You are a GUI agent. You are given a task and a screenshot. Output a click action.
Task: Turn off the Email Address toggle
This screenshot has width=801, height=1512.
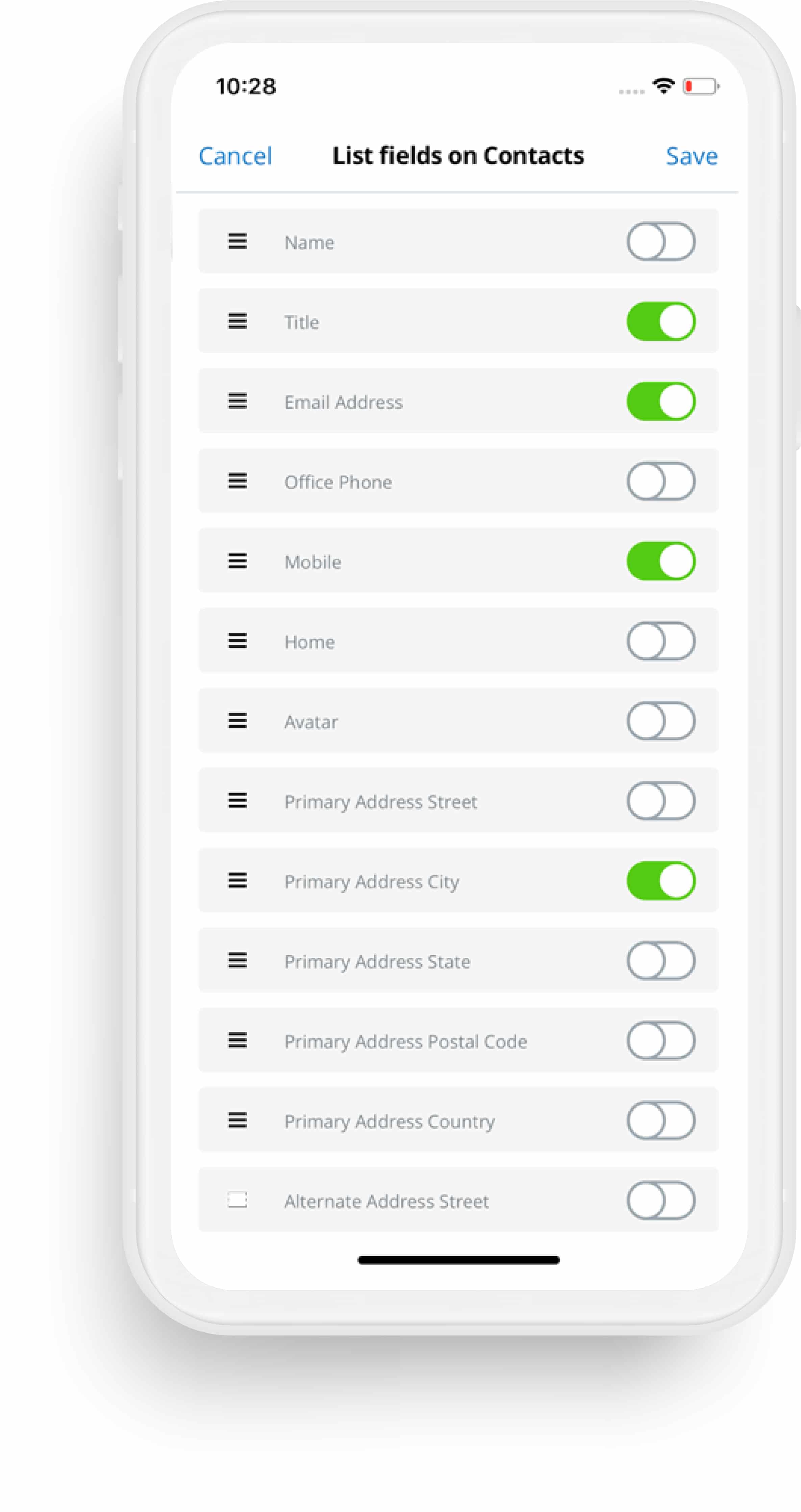pos(661,402)
